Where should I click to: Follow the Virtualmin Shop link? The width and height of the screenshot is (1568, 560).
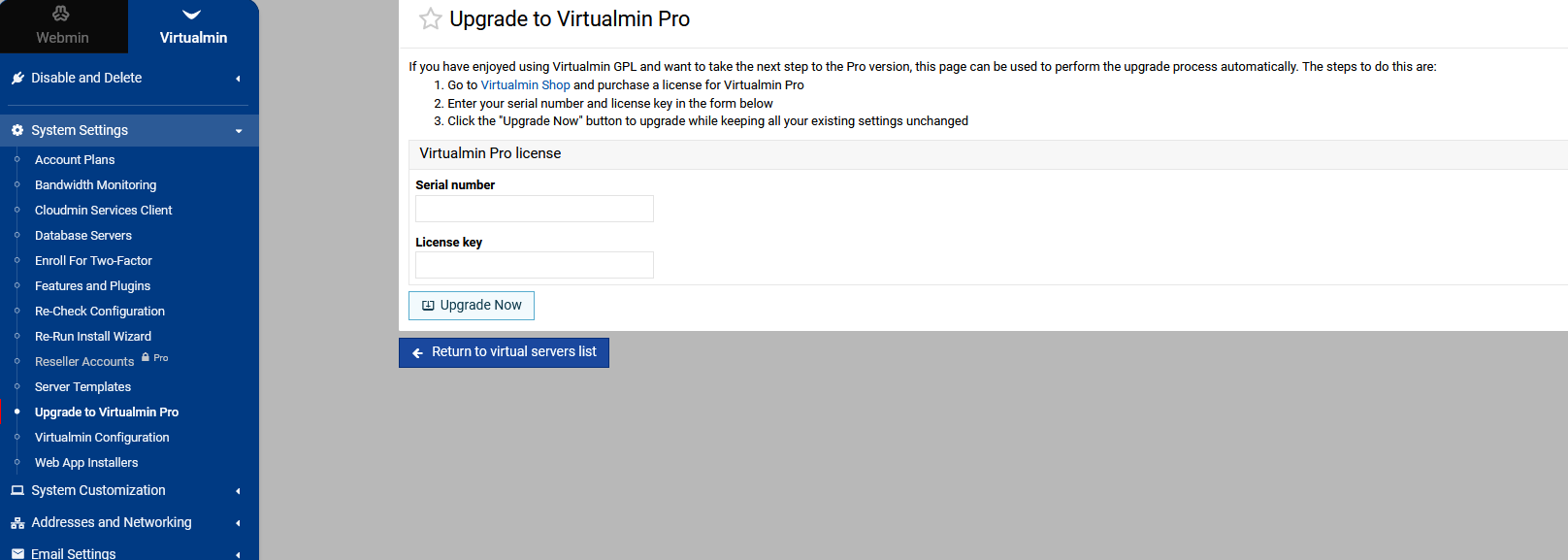(x=525, y=85)
